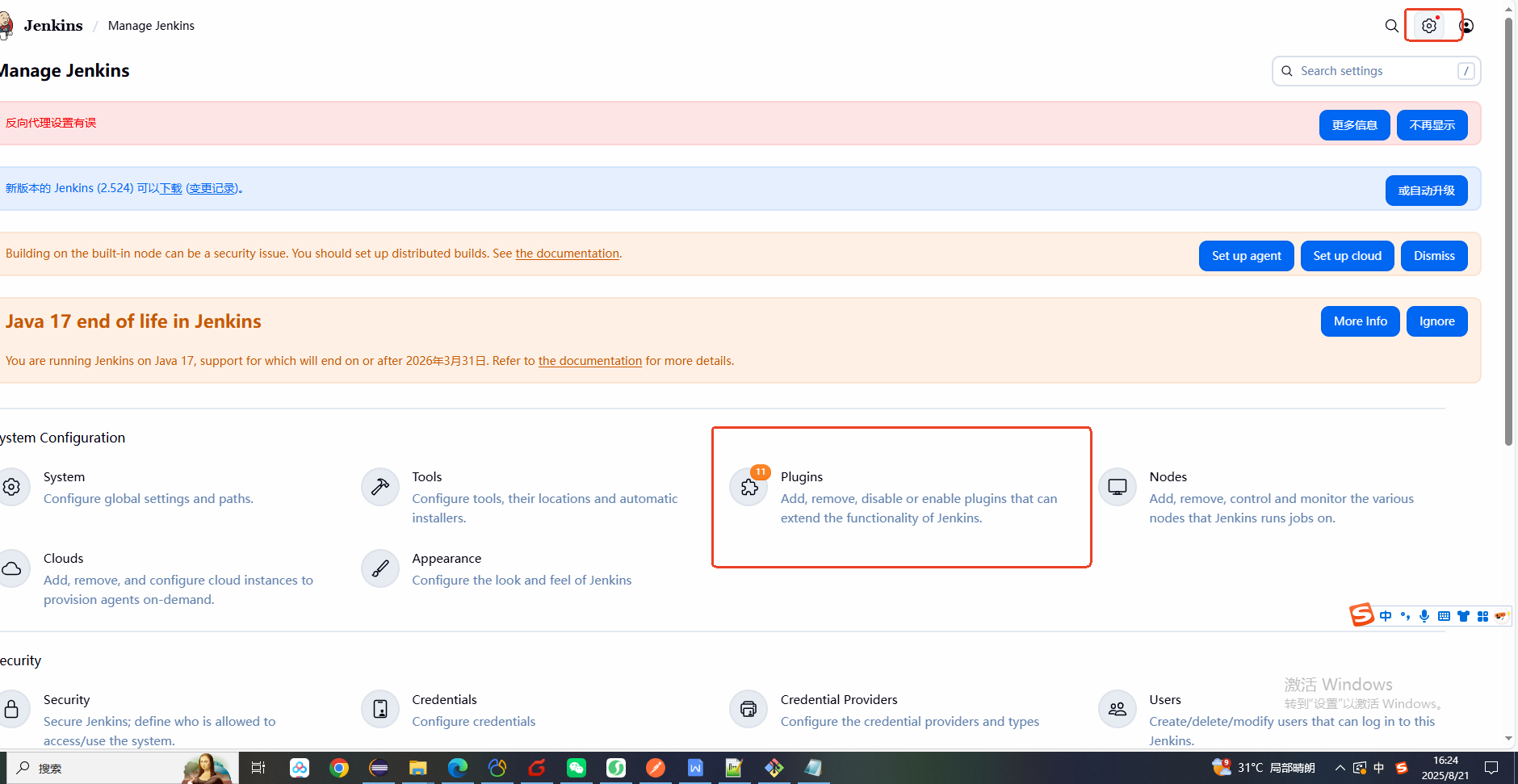Open Chrome from the taskbar

tap(339, 768)
